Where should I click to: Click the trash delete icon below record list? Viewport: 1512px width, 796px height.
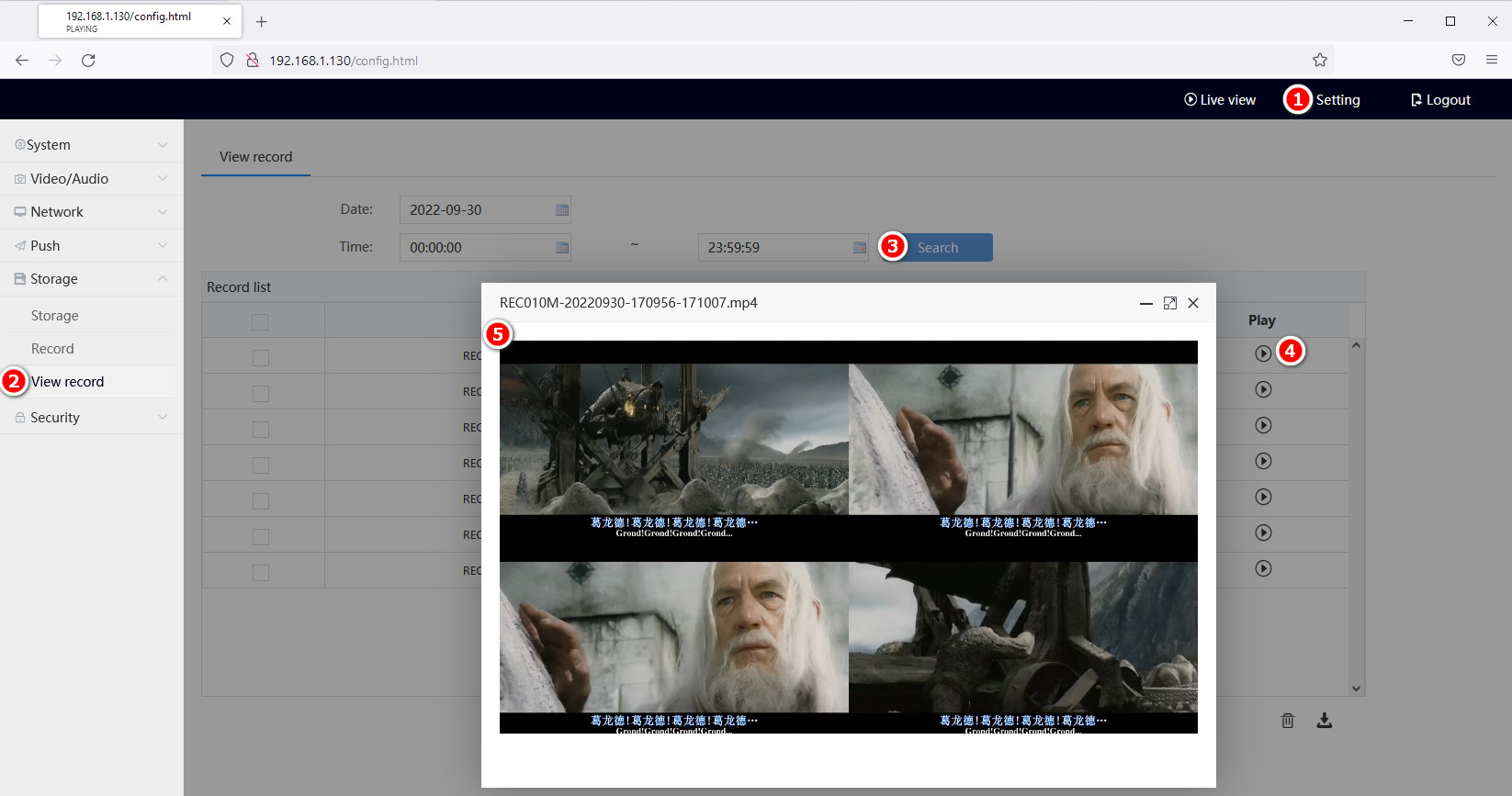pyautogui.click(x=1287, y=721)
